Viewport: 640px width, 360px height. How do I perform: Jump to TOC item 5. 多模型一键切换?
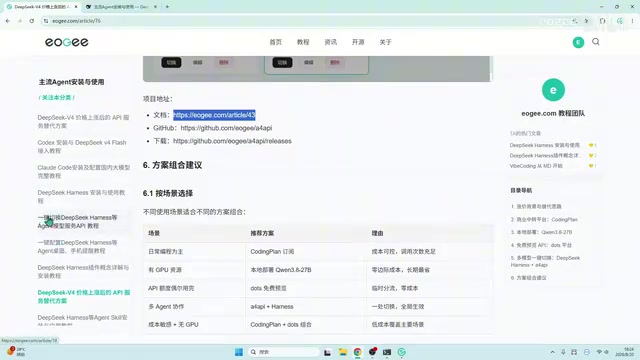pyautogui.click(x=545, y=261)
